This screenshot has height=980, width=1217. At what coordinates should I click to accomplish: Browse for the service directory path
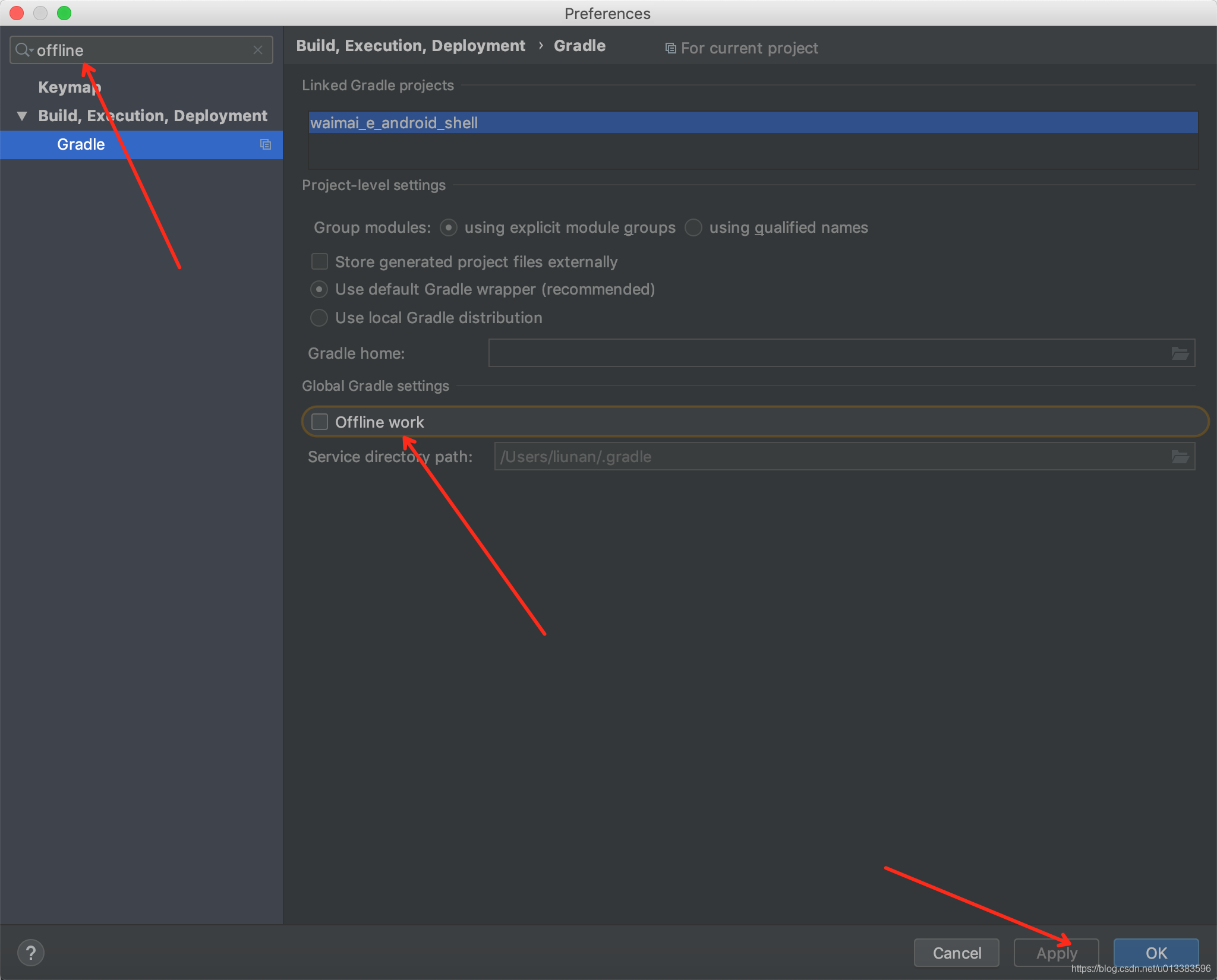1180,456
